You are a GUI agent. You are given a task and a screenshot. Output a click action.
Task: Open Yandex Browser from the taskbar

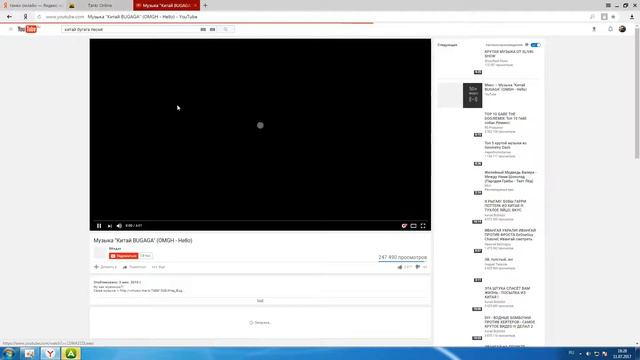coord(50,353)
